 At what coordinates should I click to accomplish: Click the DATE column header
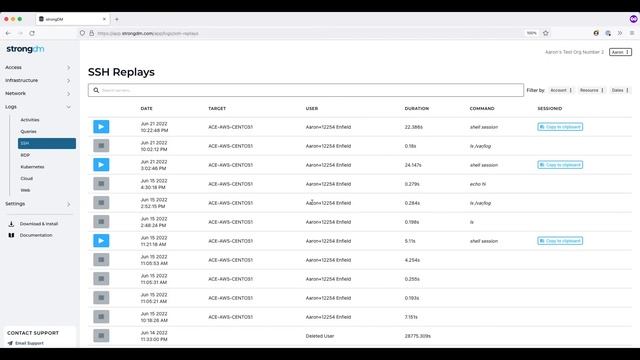point(147,109)
